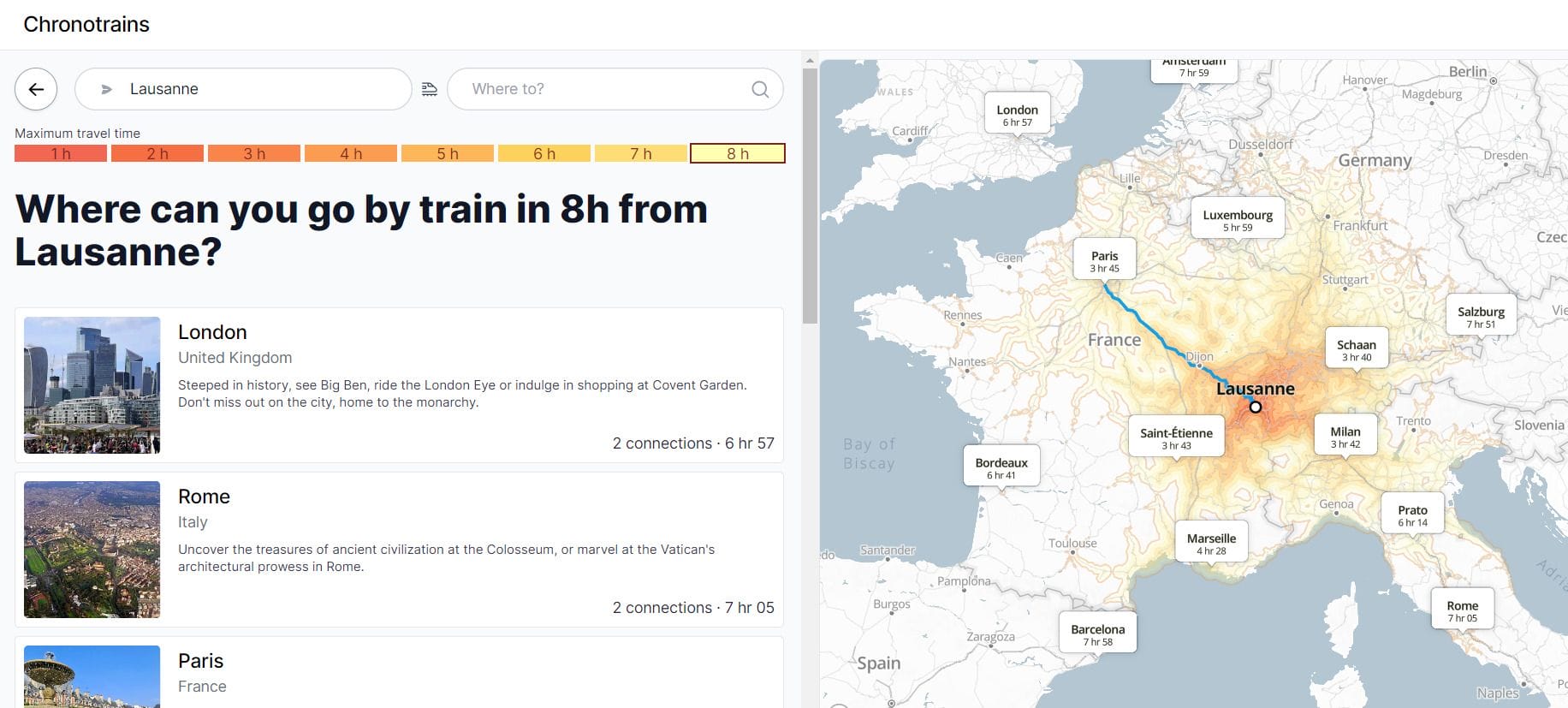Image resolution: width=1568 pixels, height=708 pixels.
Task: Click the London 6 hr 57 map label
Action: (1018, 115)
